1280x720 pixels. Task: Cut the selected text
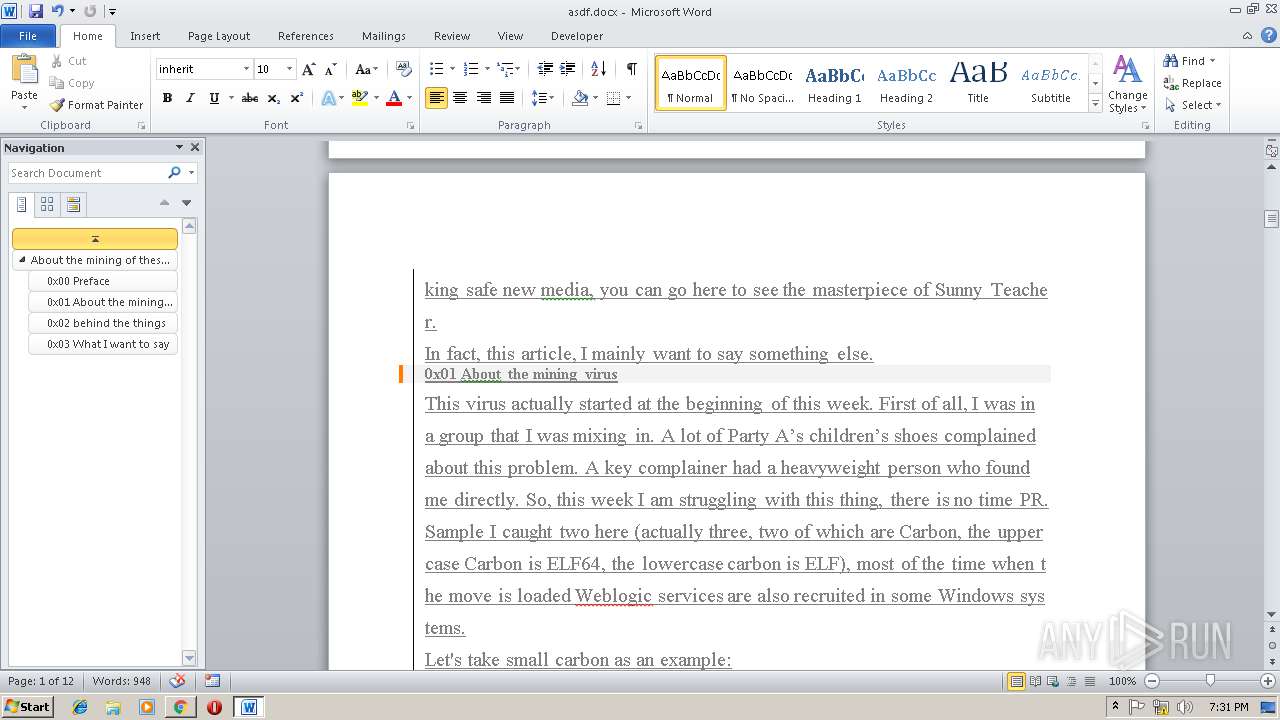pyautogui.click(x=69, y=61)
